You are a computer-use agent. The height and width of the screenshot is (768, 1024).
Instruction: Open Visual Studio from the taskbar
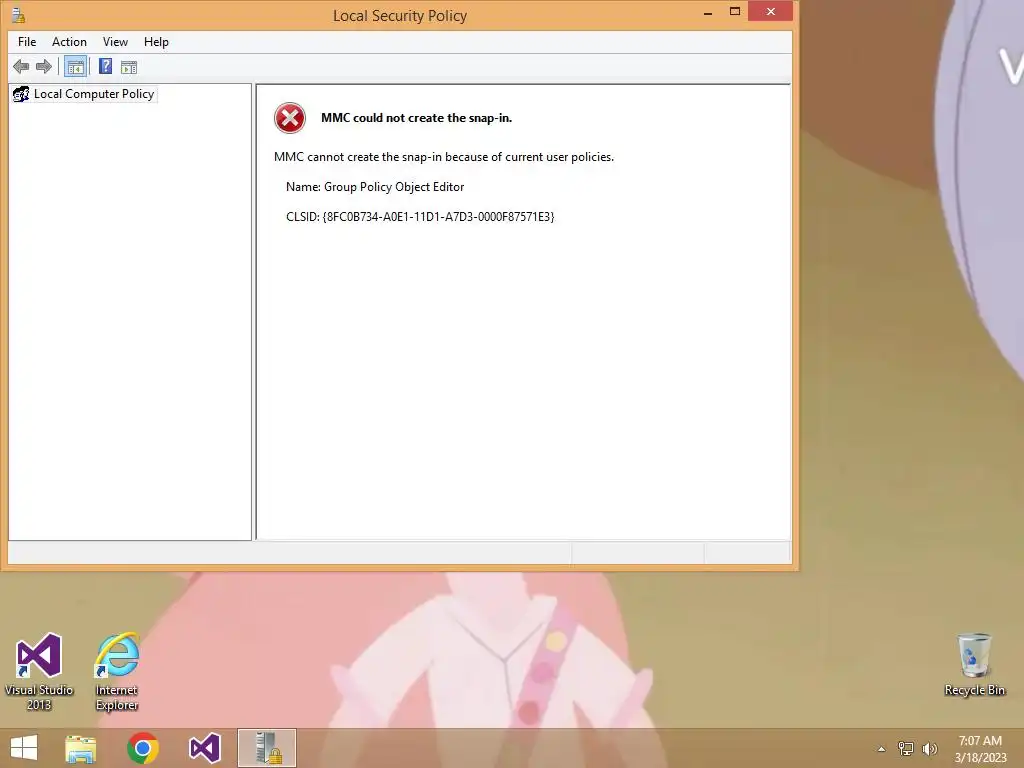point(204,748)
